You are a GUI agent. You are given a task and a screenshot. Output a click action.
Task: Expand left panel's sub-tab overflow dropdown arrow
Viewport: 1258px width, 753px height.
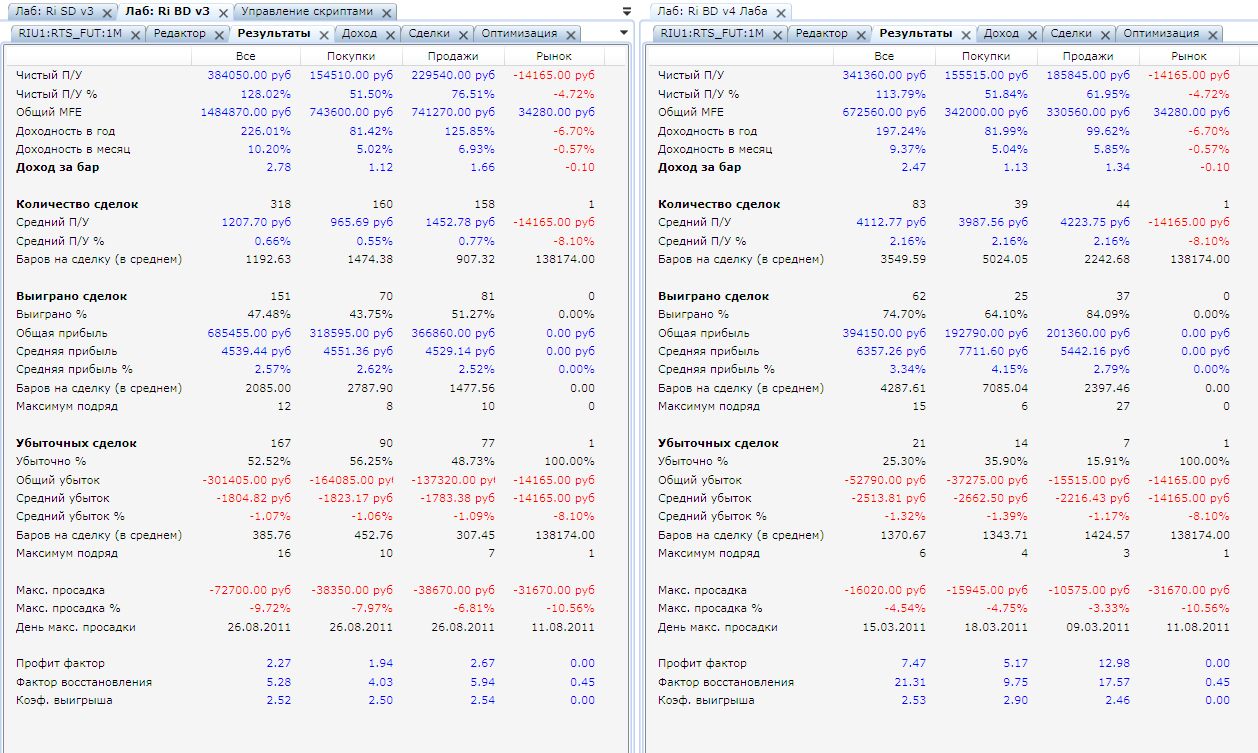[624, 33]
